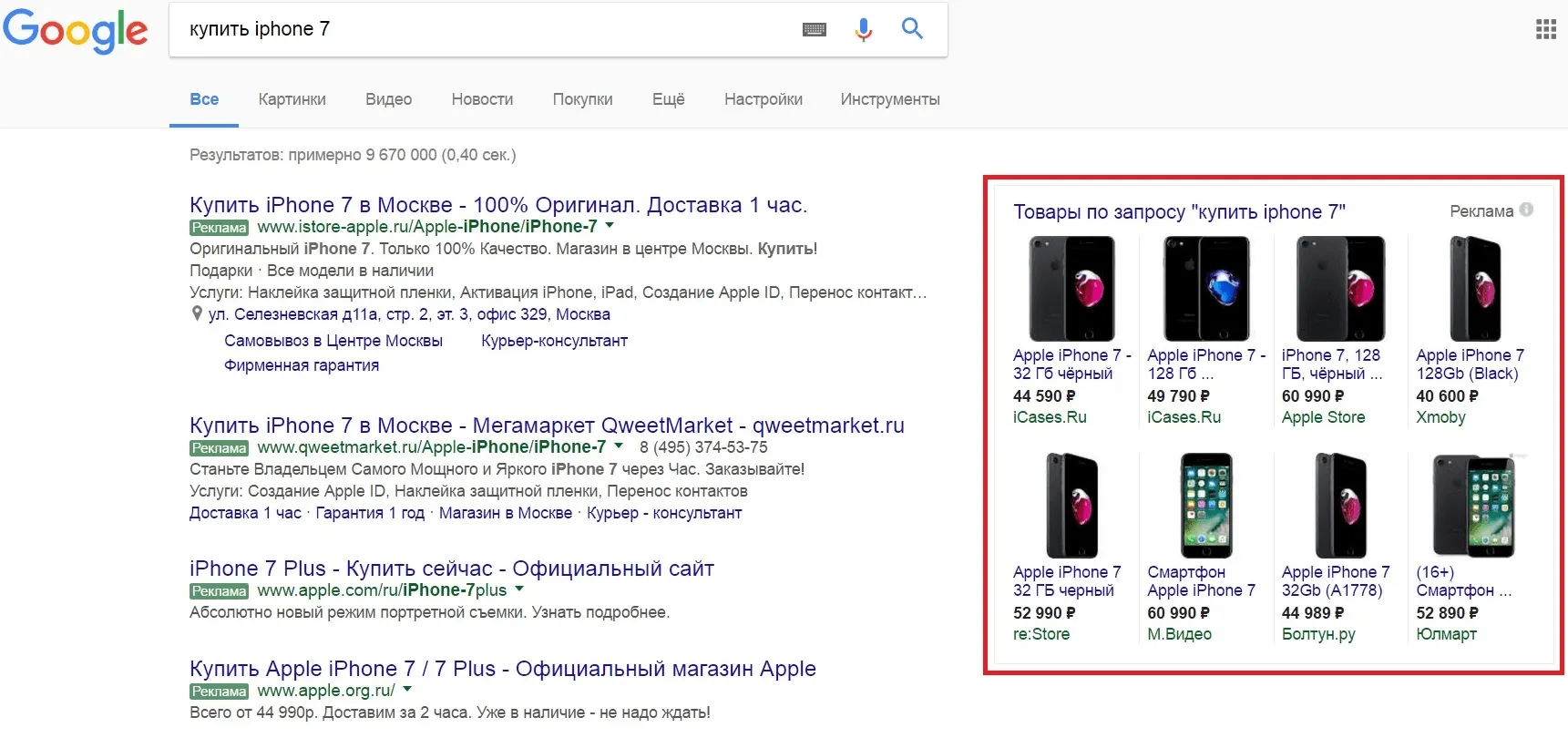Click the 40 600 ₽ price

[x=1447, y=396]
